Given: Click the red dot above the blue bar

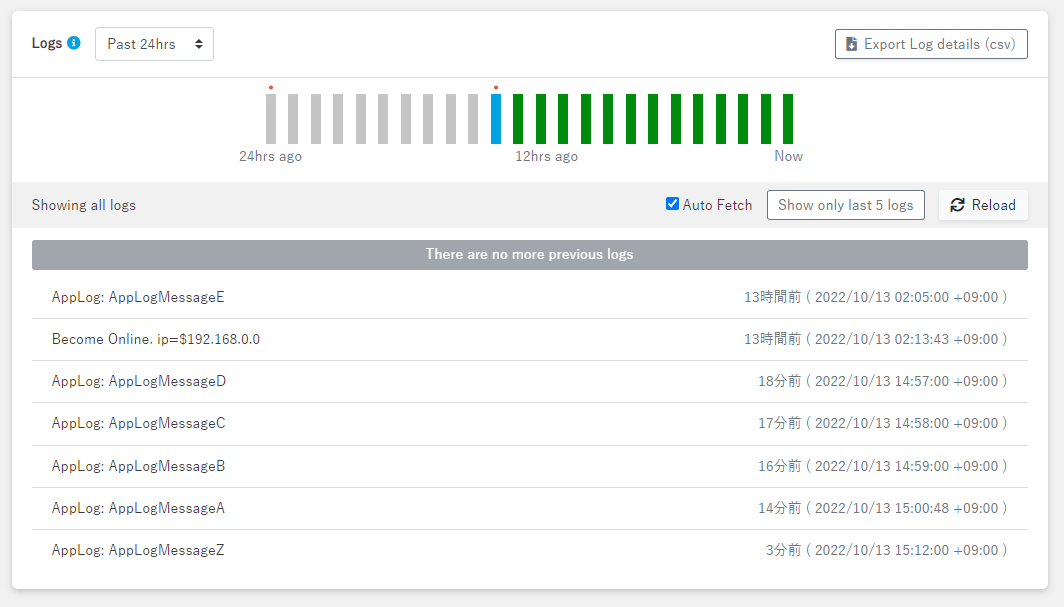Looking at the screenshot, I should click(496, 88).
